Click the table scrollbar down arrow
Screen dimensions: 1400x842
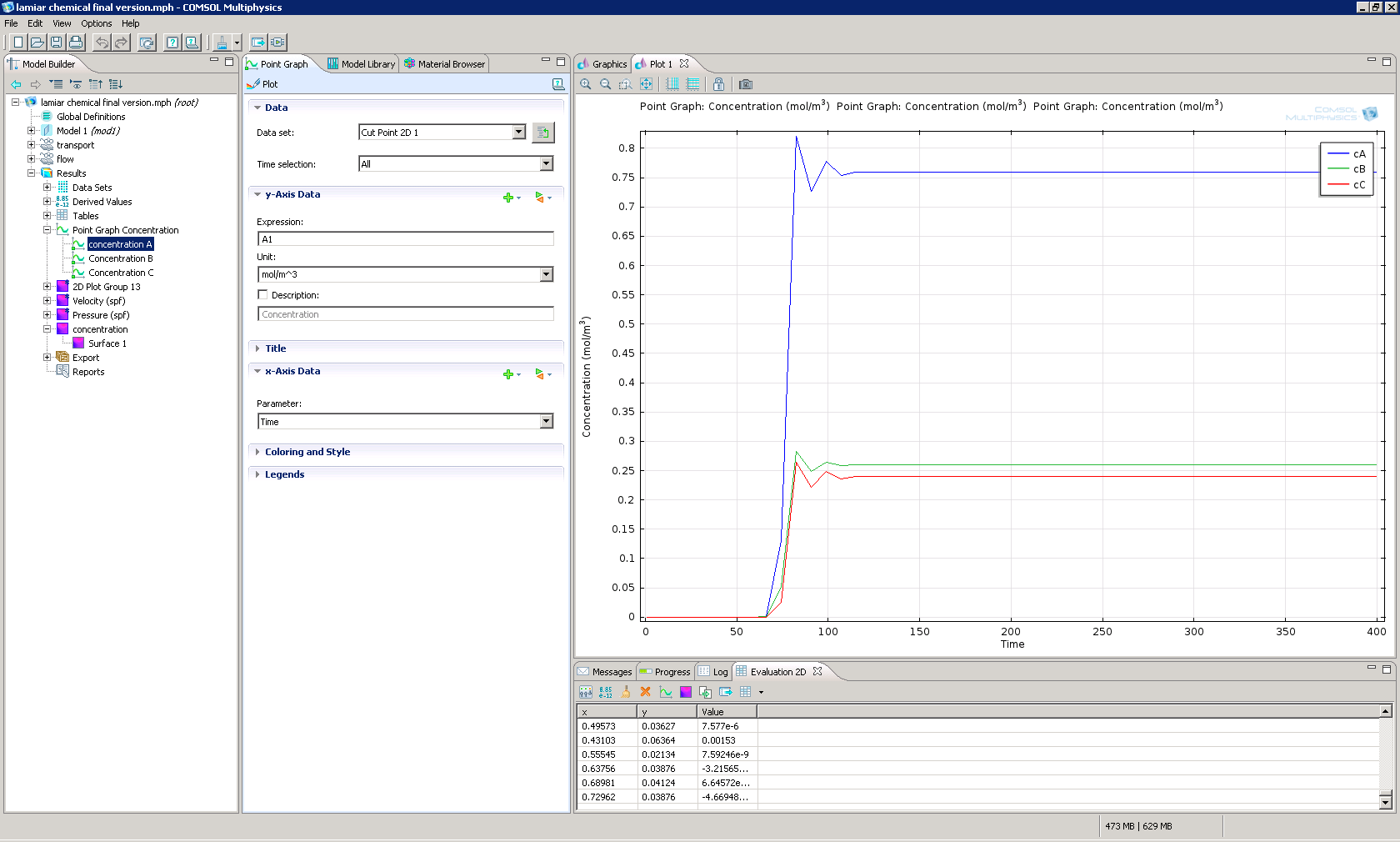point(1385,802)
